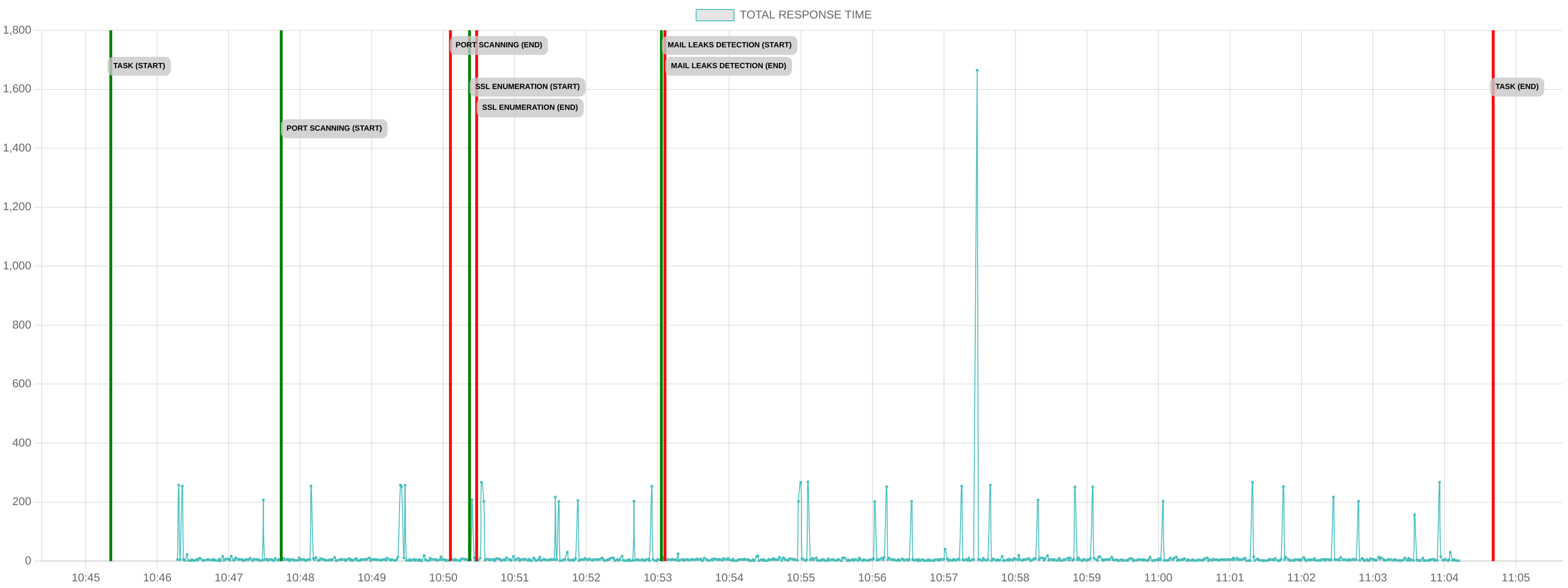Click the highest spike data point near 10:57
The height and width of the screenshot is (588, 1568).
tap(977, 71)
